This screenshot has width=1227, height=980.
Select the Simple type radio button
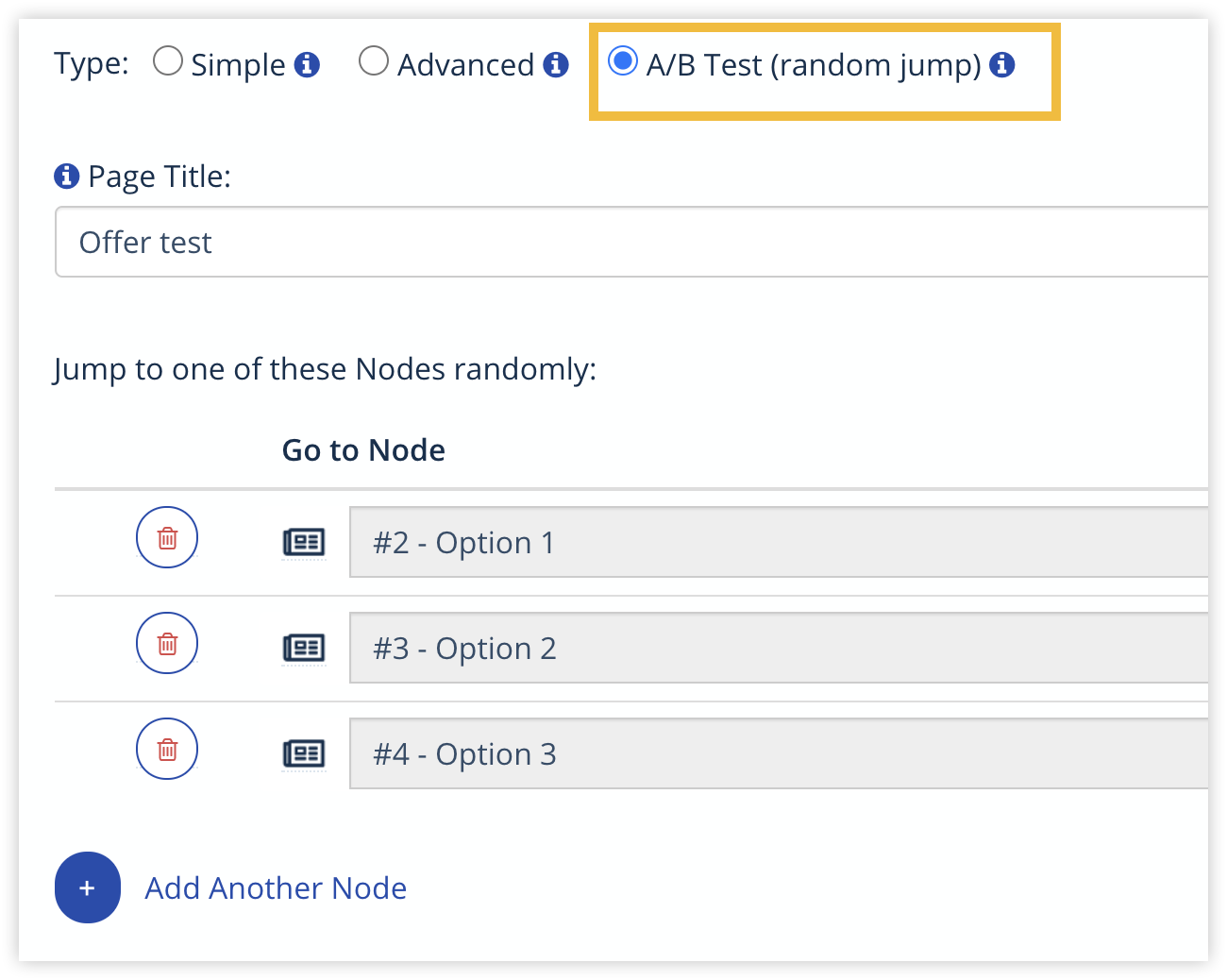[168, 61]
